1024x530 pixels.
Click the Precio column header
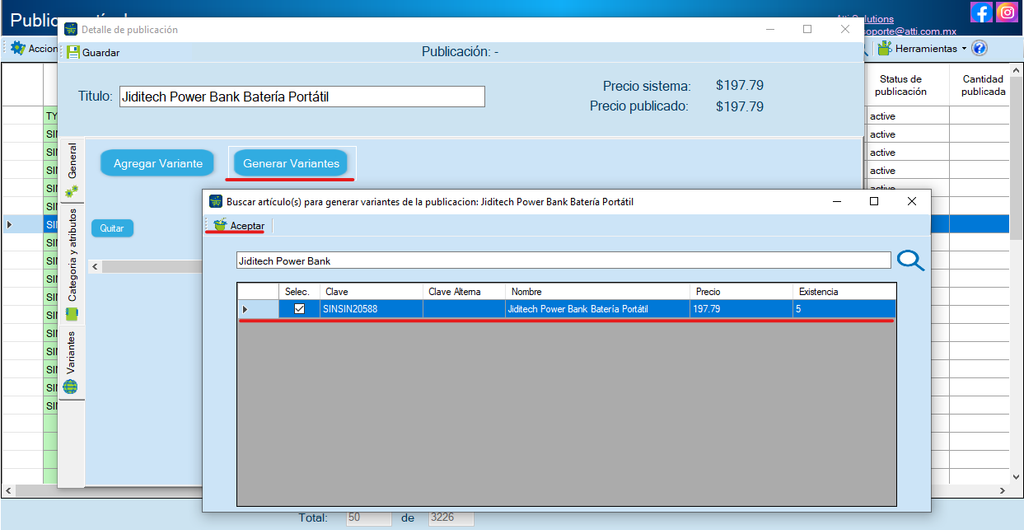pyautogui.click(x=741, y=292)
